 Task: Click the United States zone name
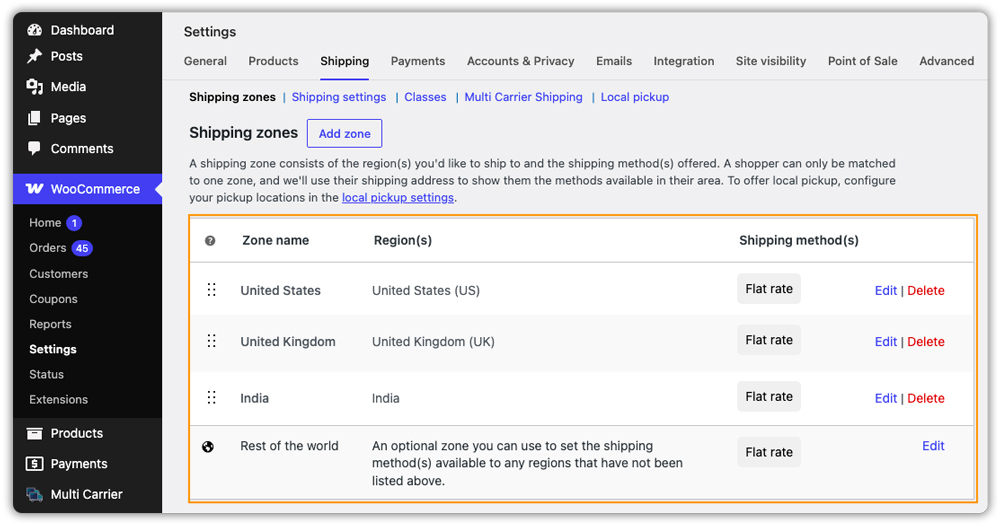[281, 290]
